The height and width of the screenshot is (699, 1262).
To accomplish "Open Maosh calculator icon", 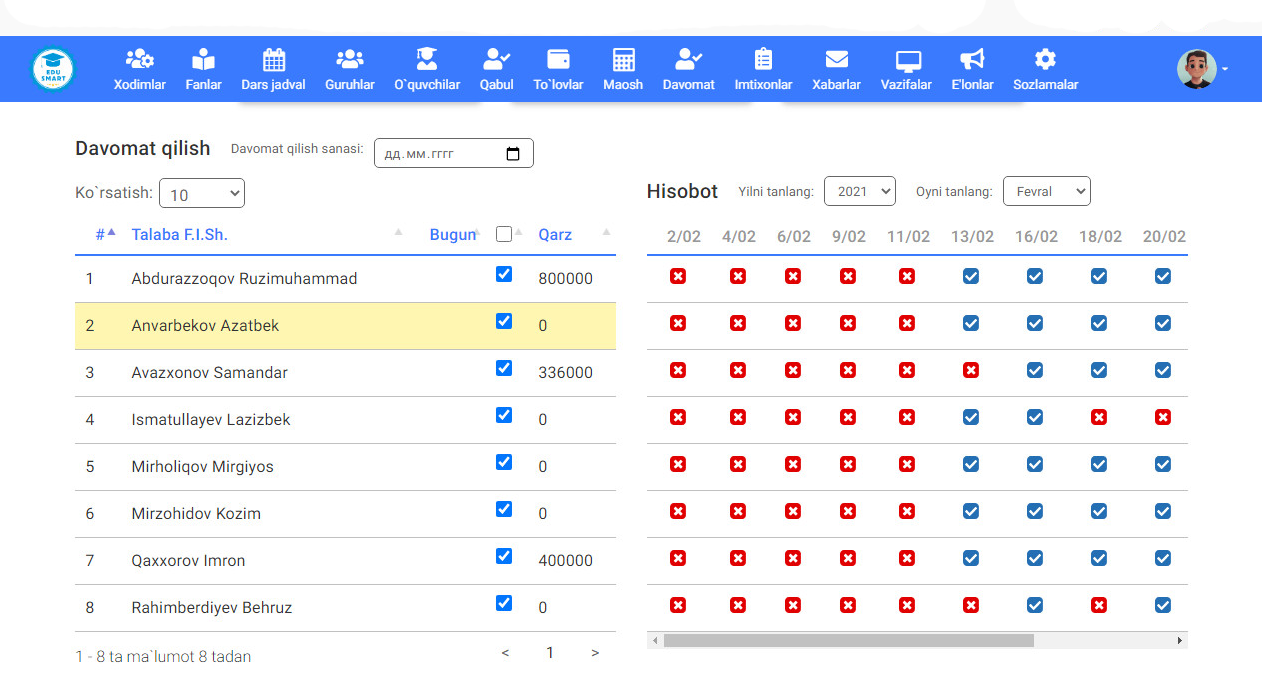I will click(623, 59).
